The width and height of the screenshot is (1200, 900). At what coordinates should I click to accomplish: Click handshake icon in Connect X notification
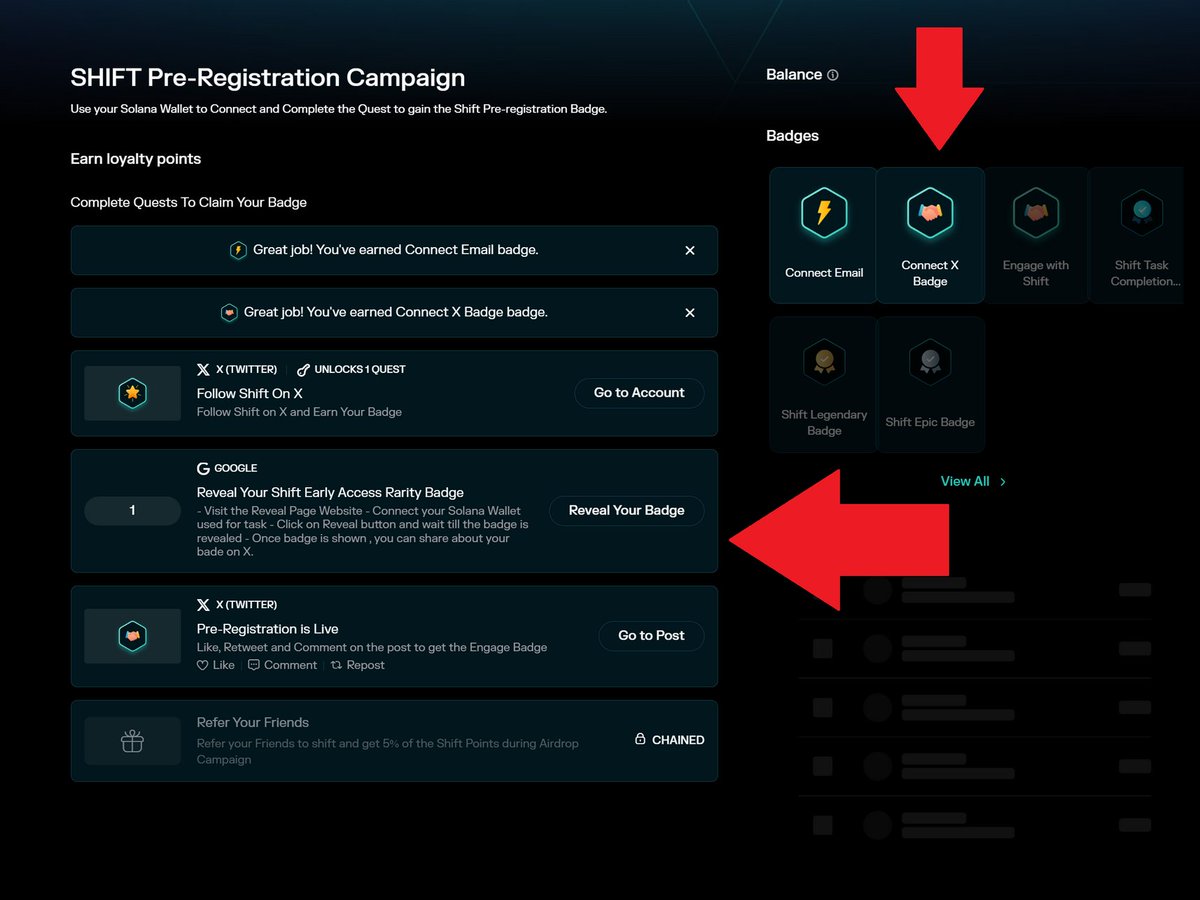point(229,313)
